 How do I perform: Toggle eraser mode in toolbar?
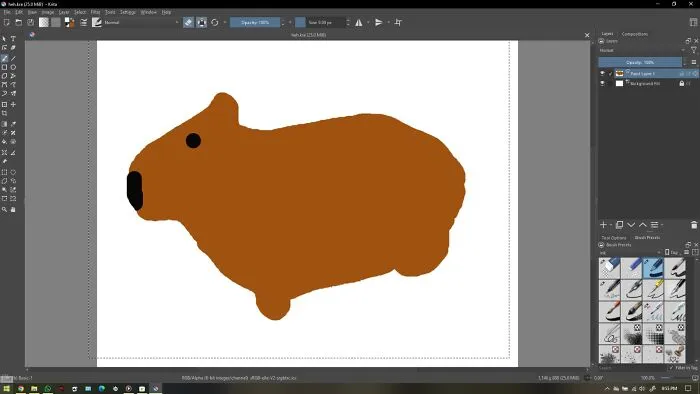click(x=188, y=22)
